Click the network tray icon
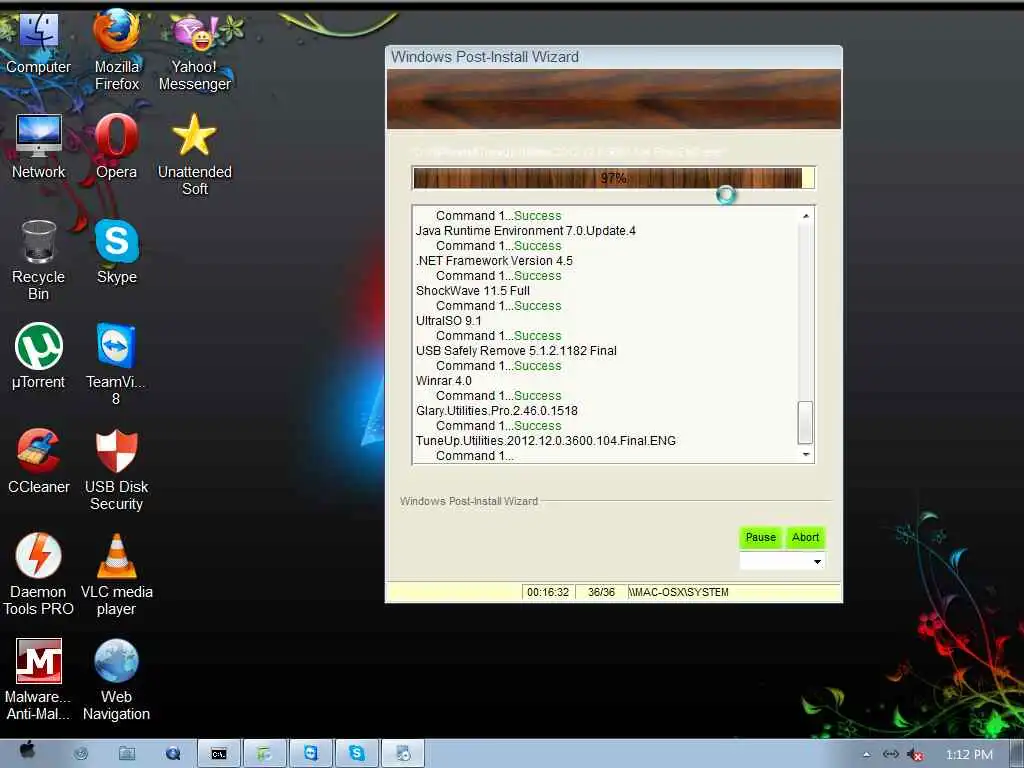Image resolution: width=1024 pixels, height=768 pixels. pos(891,754)
